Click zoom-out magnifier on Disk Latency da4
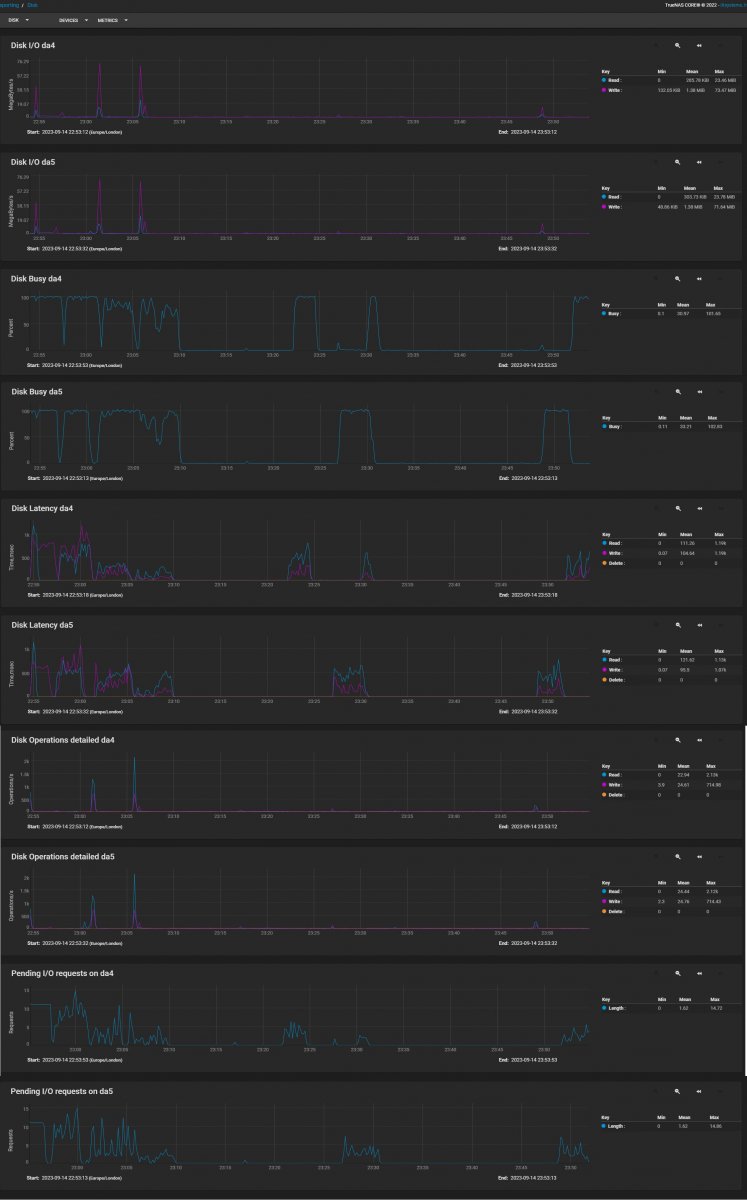The width and height of the screenshot is (747, 1200). (677, 508)
